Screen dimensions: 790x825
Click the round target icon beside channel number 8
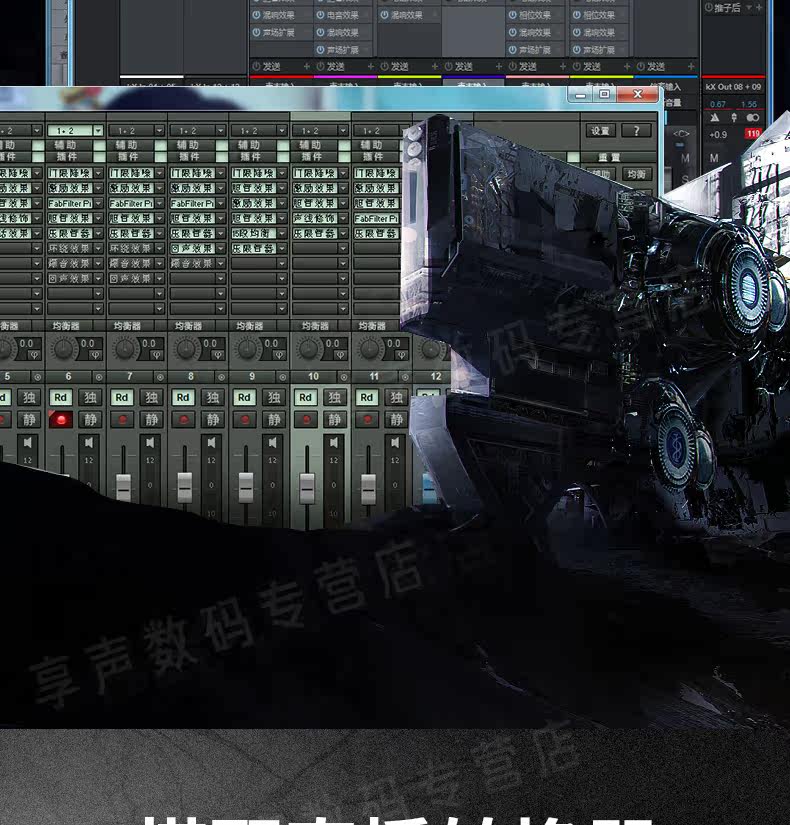click(222, 377)
